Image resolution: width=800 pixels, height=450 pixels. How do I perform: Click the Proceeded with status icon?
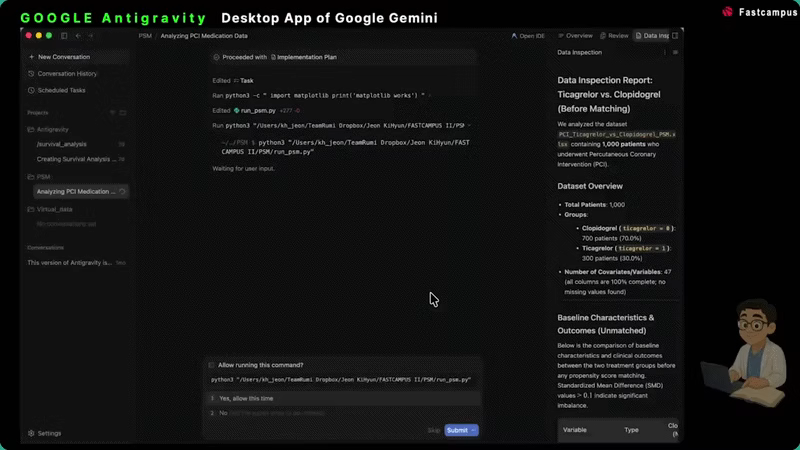coord(216,57)
